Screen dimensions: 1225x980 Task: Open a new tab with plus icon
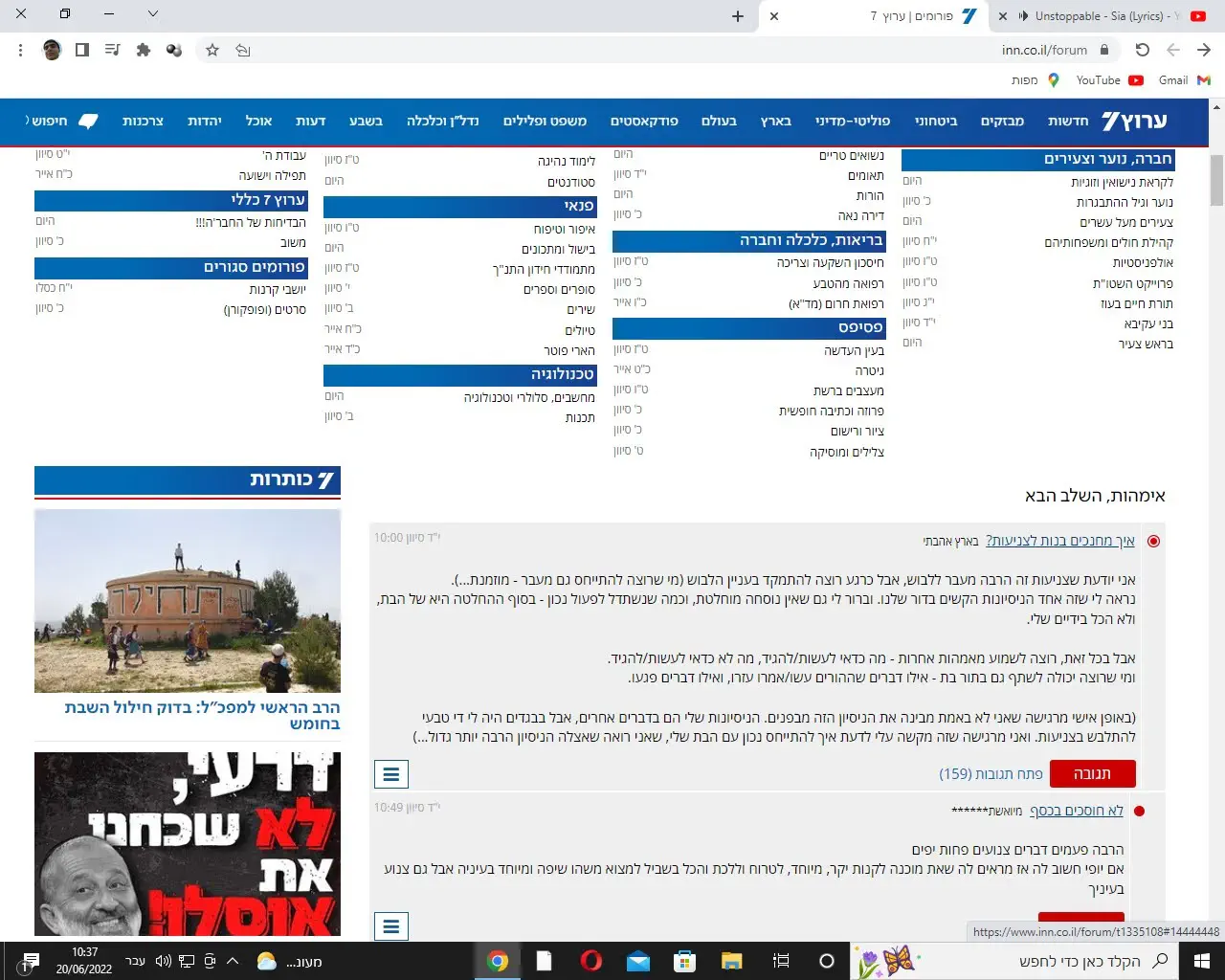[x=737, y=16]
